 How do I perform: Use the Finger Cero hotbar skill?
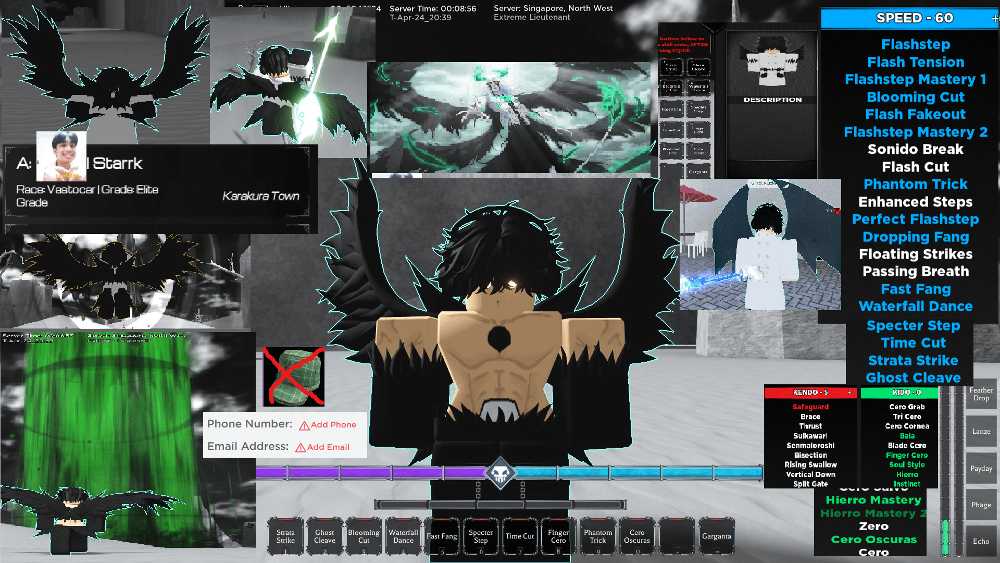[559, 536]
